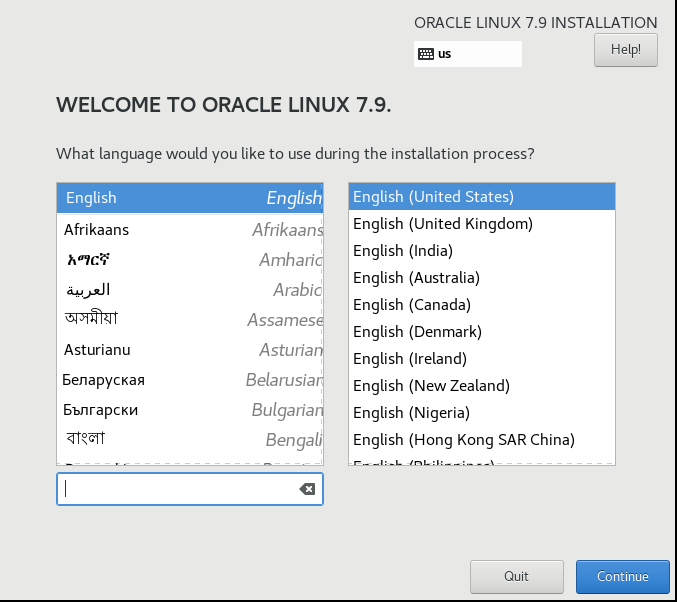677x602 pixels.
Task: Select English (United States) locale
Action: [482, 197]
